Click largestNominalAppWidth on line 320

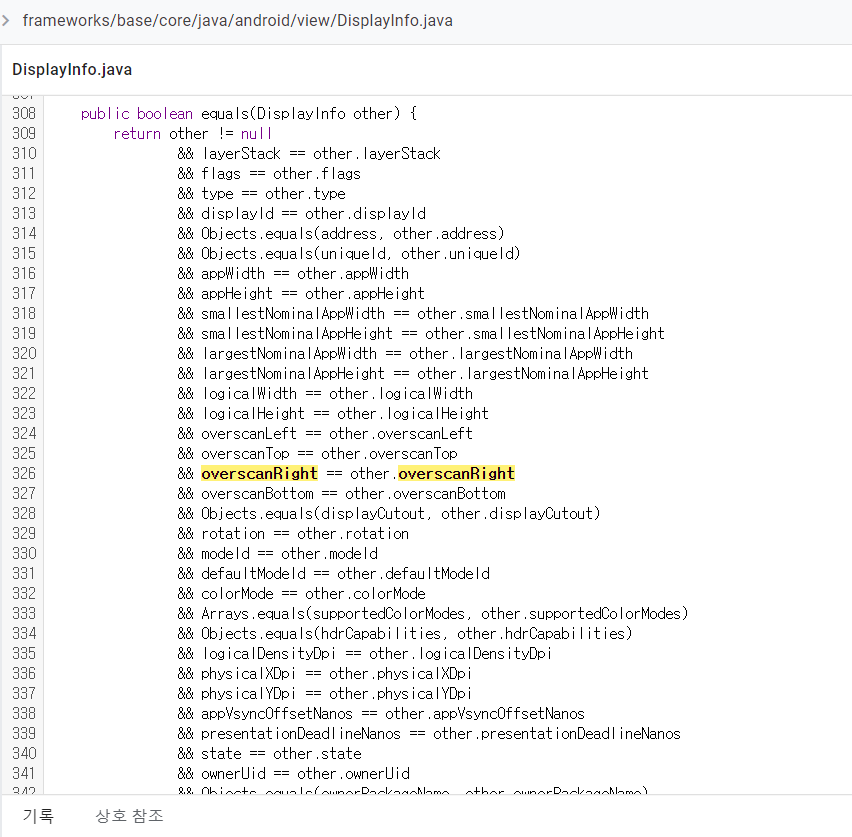click(289, 354)
